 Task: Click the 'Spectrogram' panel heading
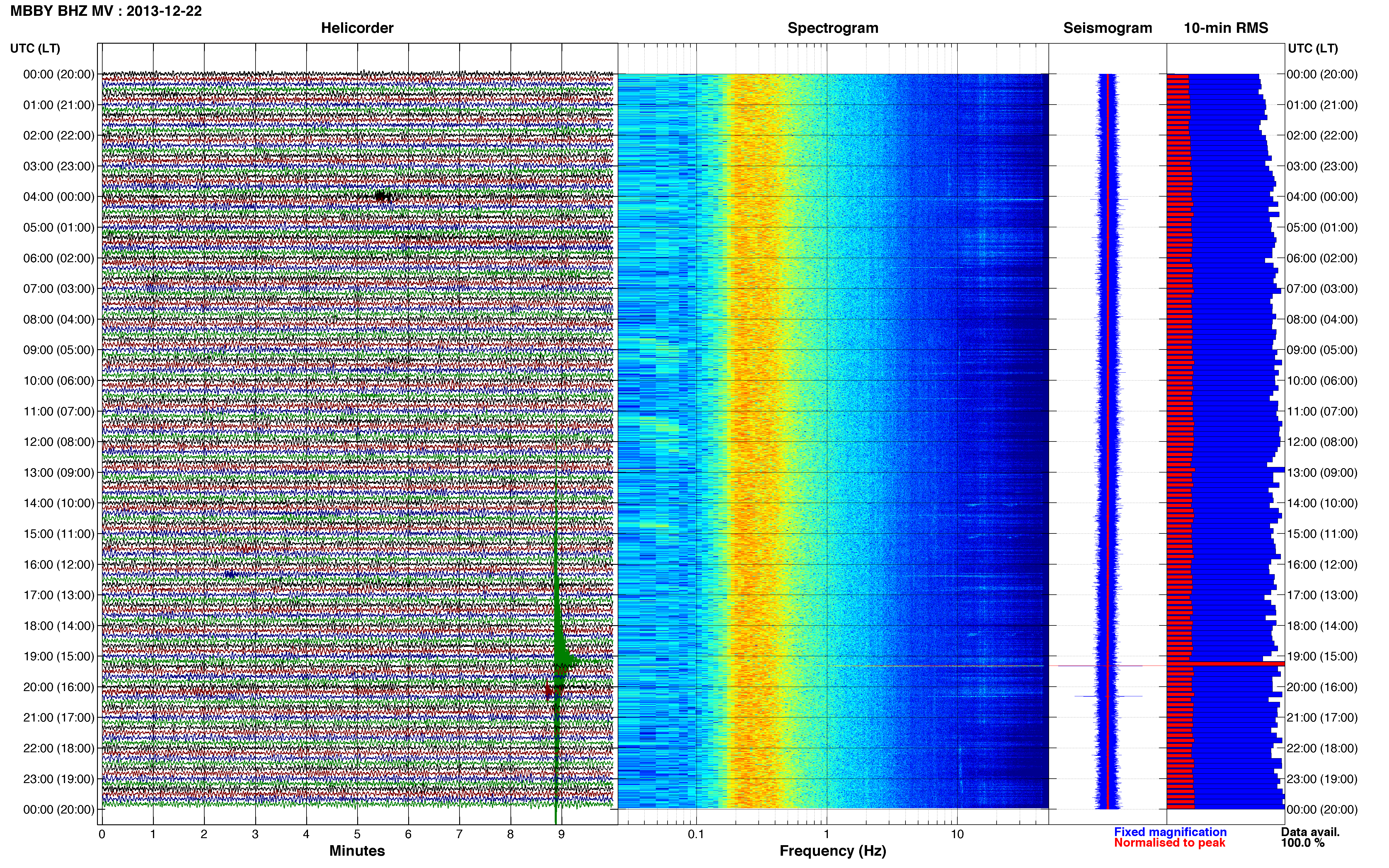click(833, 28)
